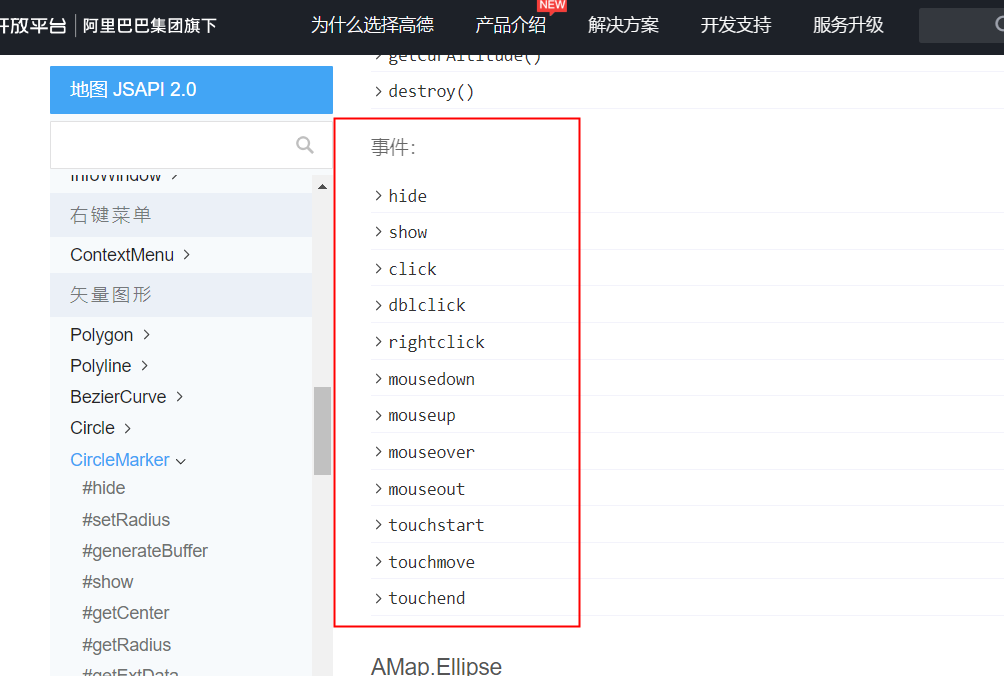The image size is (1004, 676).
Task: Open 开发支持 menu item
Action: tap(736, 25)
